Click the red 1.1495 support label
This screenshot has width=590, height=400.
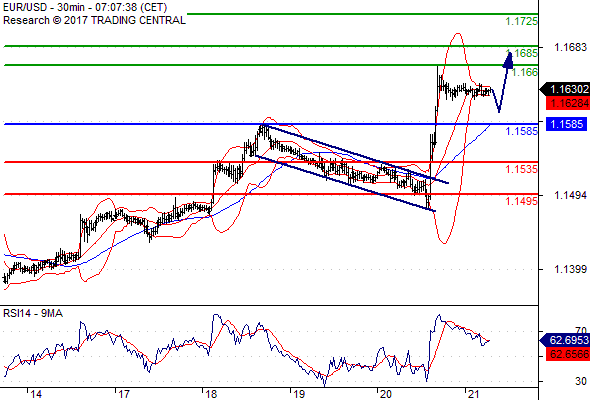point(522,201)
